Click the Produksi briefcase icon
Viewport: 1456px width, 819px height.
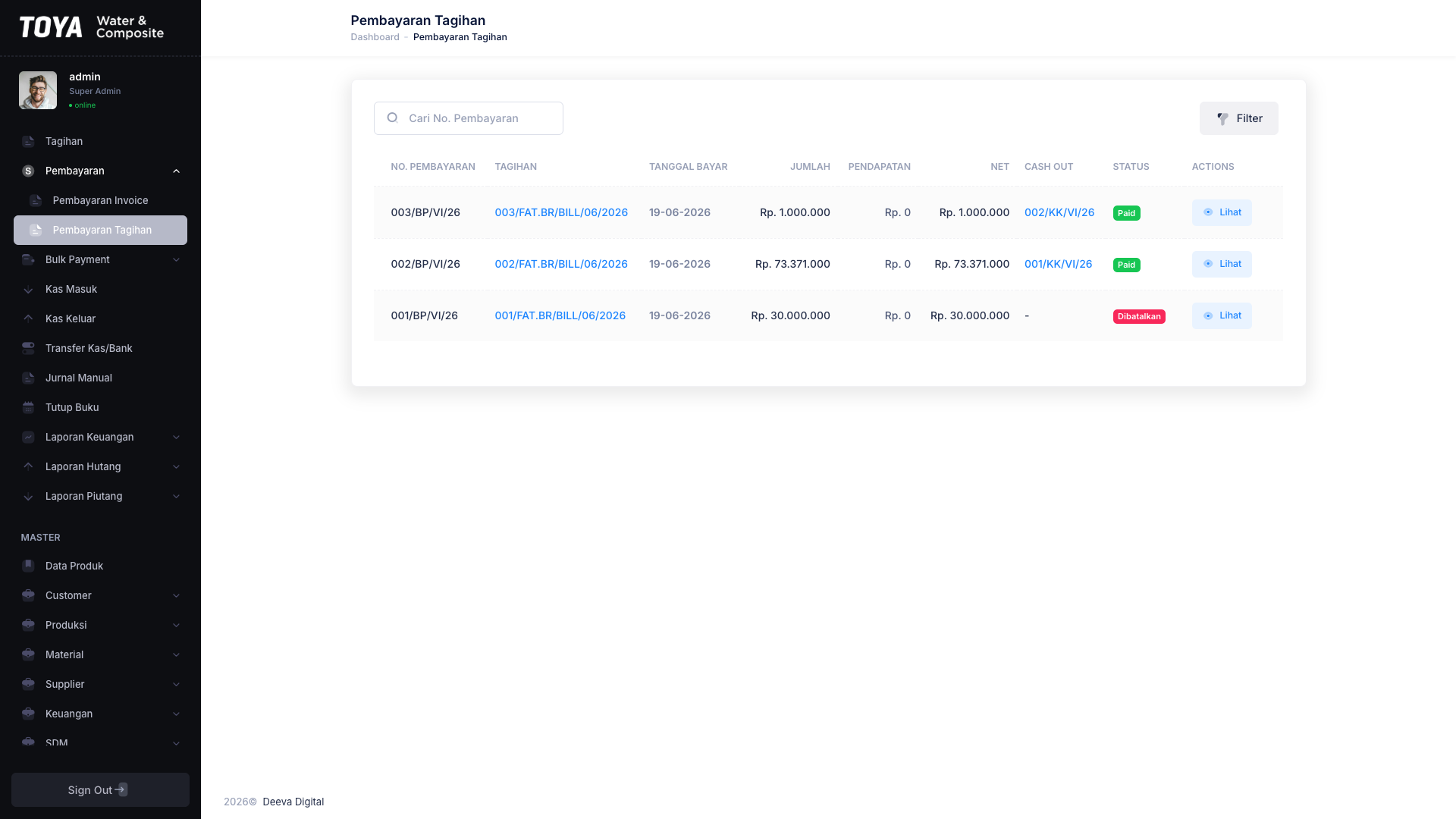pyautogui.click(x=28, y=626)
